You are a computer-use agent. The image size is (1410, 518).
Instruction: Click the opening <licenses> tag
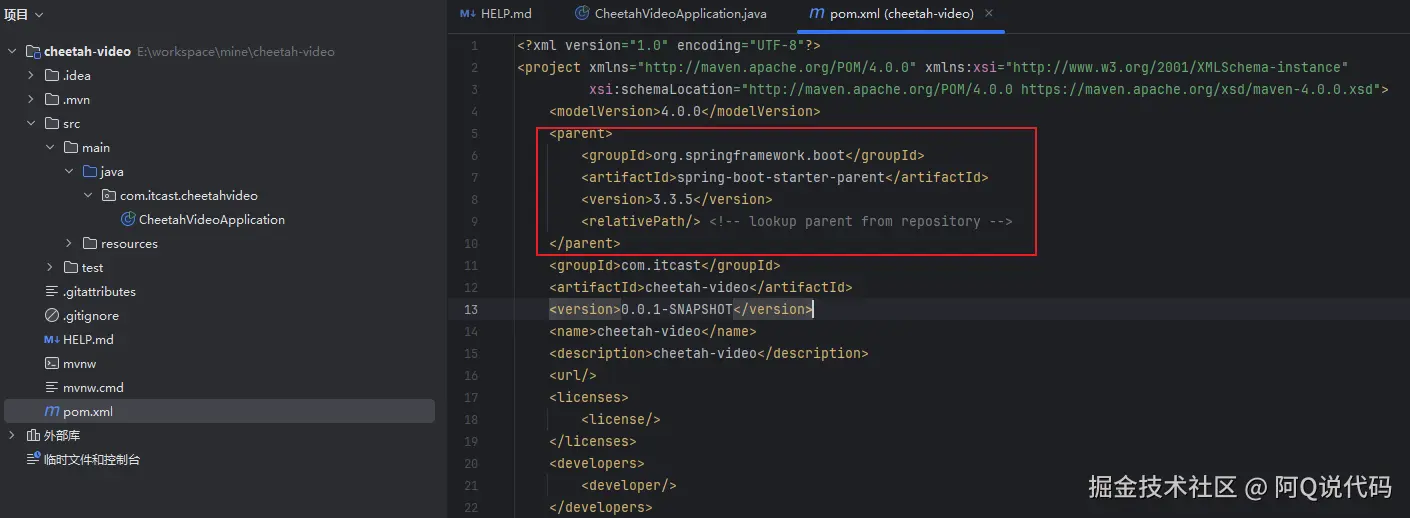[589, 398]
